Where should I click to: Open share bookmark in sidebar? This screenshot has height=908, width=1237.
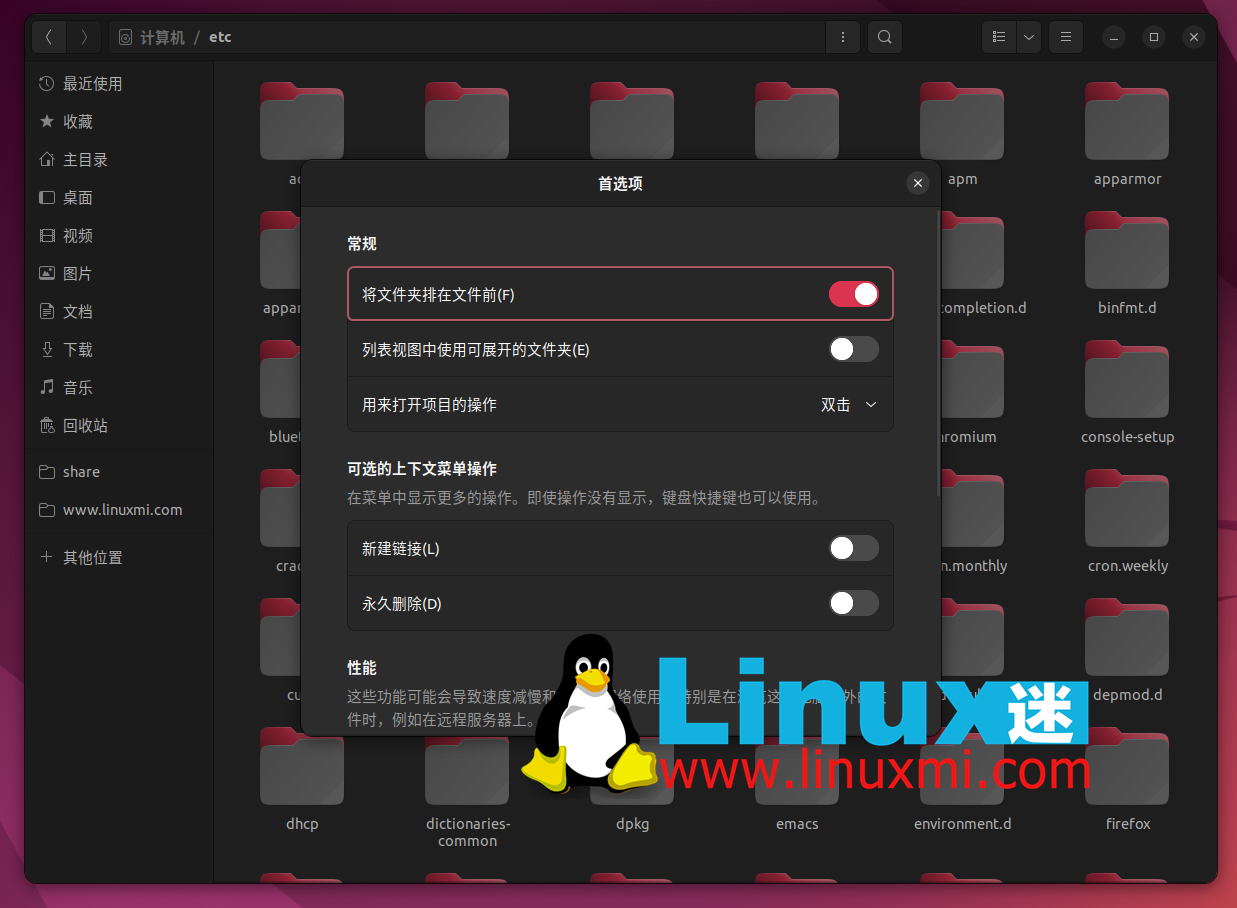tap(119, 472)
